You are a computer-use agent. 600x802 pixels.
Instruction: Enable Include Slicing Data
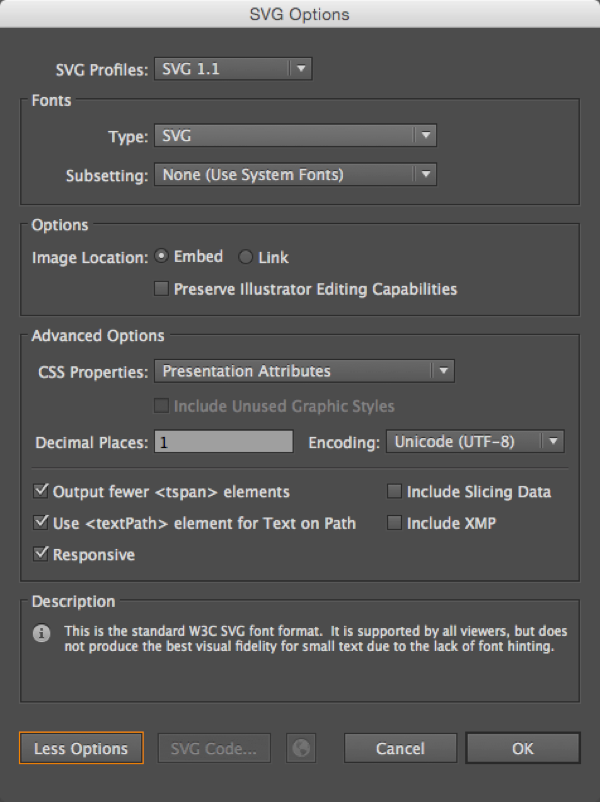click(x=395, y=492)
